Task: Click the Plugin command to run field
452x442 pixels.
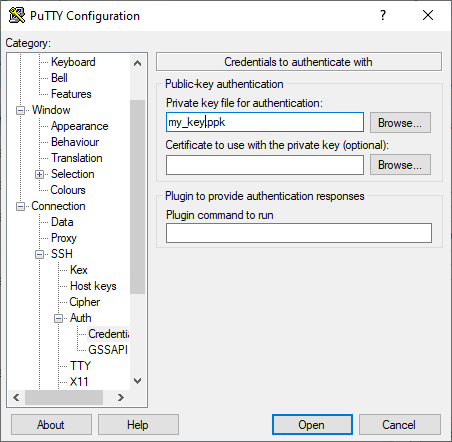Action: click(x=299, y=233)
